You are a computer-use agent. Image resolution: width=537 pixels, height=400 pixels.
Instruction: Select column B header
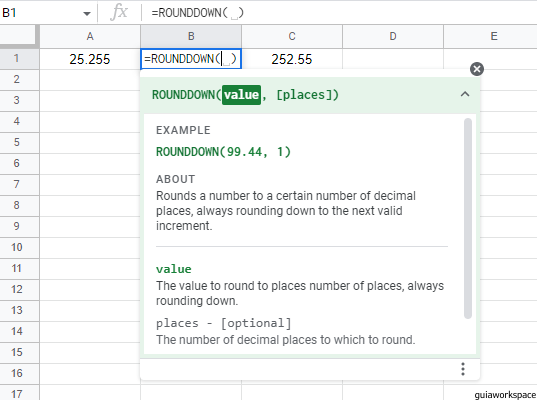(x=191, y=36)
